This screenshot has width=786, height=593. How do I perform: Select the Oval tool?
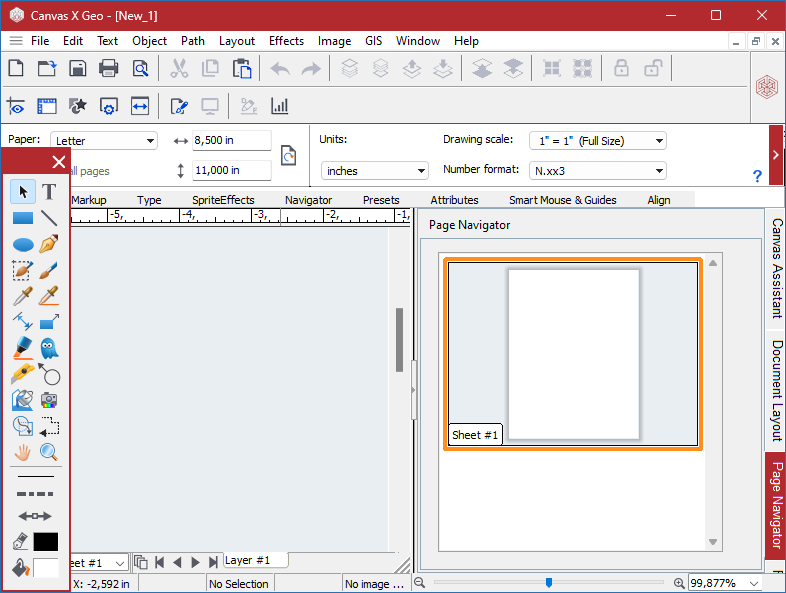[x=23, y=245]
